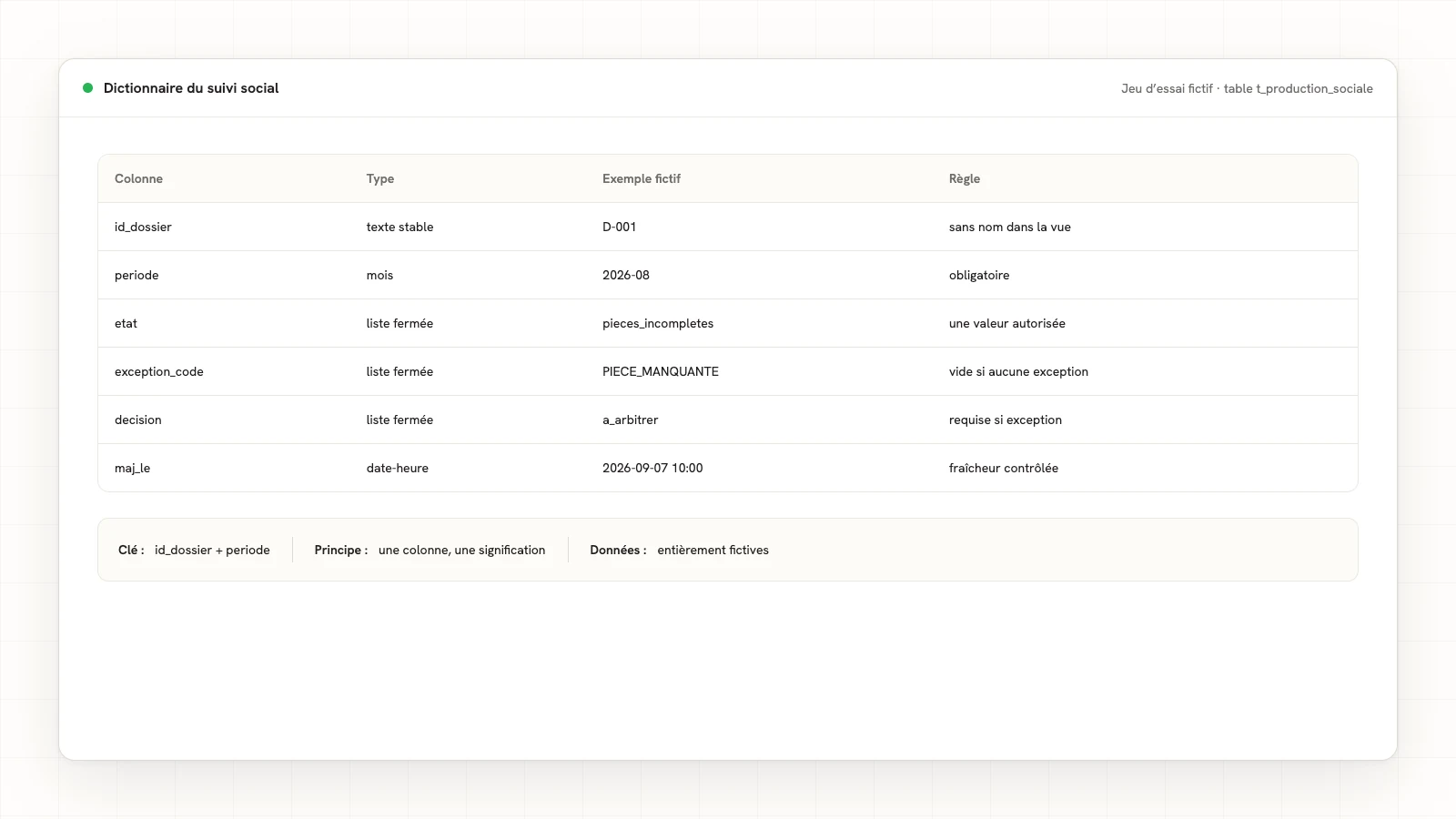
Task: Click the rule 'requise si exception'
Action: 1006,420
